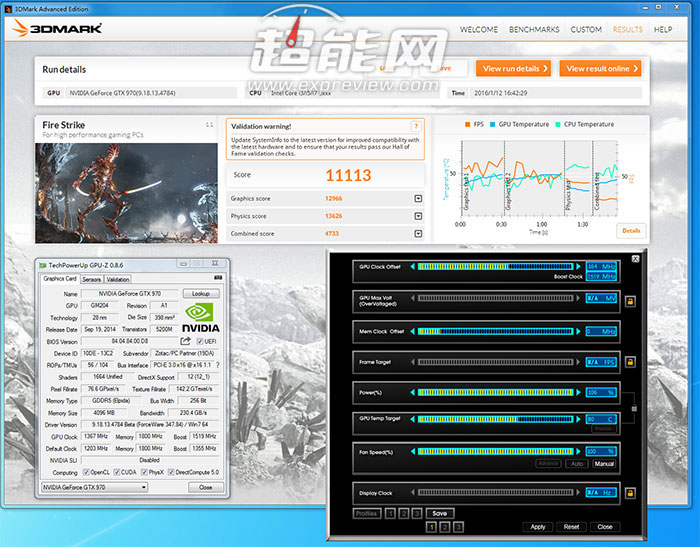Click the chart Details button
Image resolution: width=700 pixels, height=547 pixels.
[x=631, y=230]
